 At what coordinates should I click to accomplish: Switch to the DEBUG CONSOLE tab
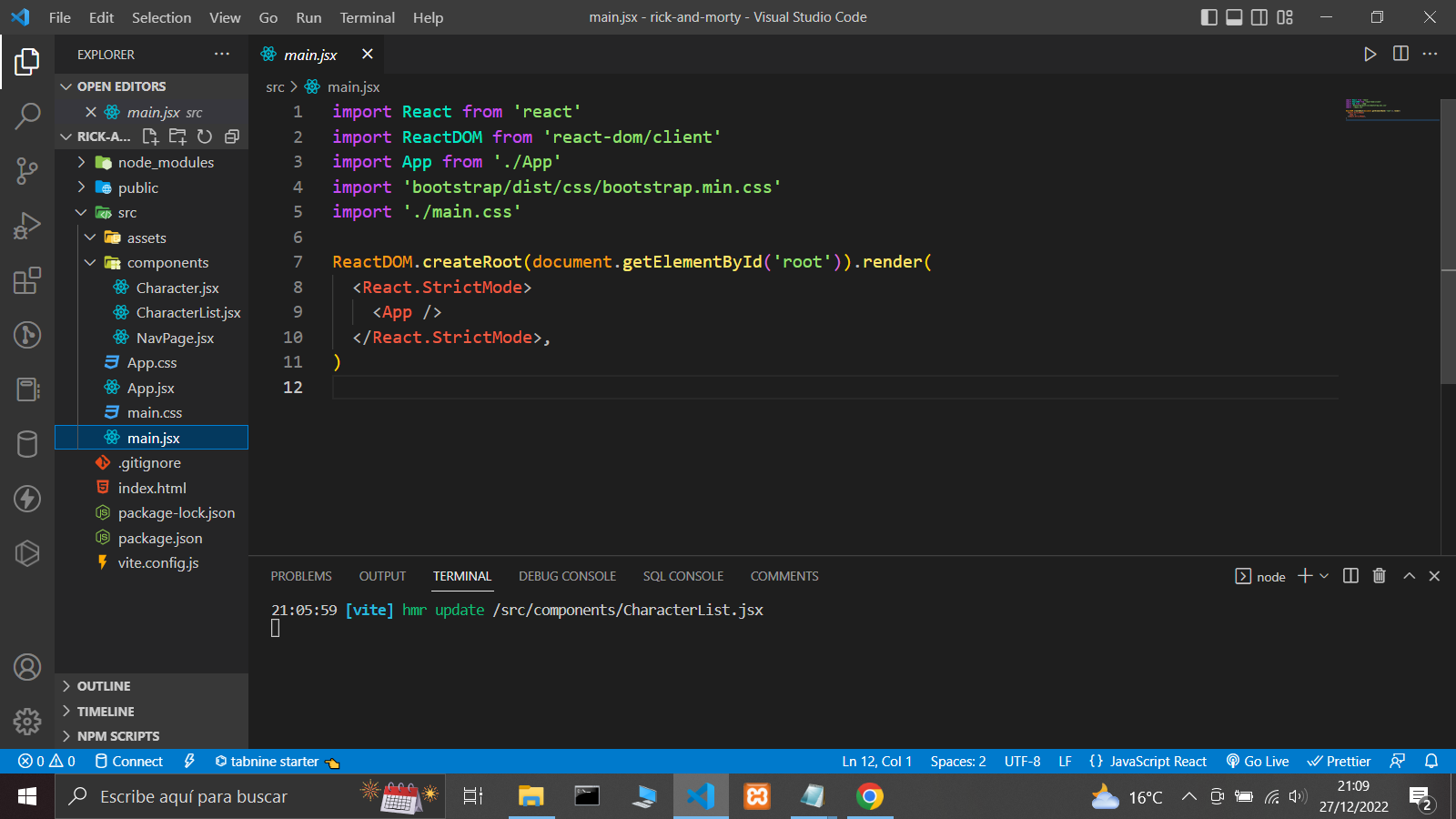click(x=567, y=576)
